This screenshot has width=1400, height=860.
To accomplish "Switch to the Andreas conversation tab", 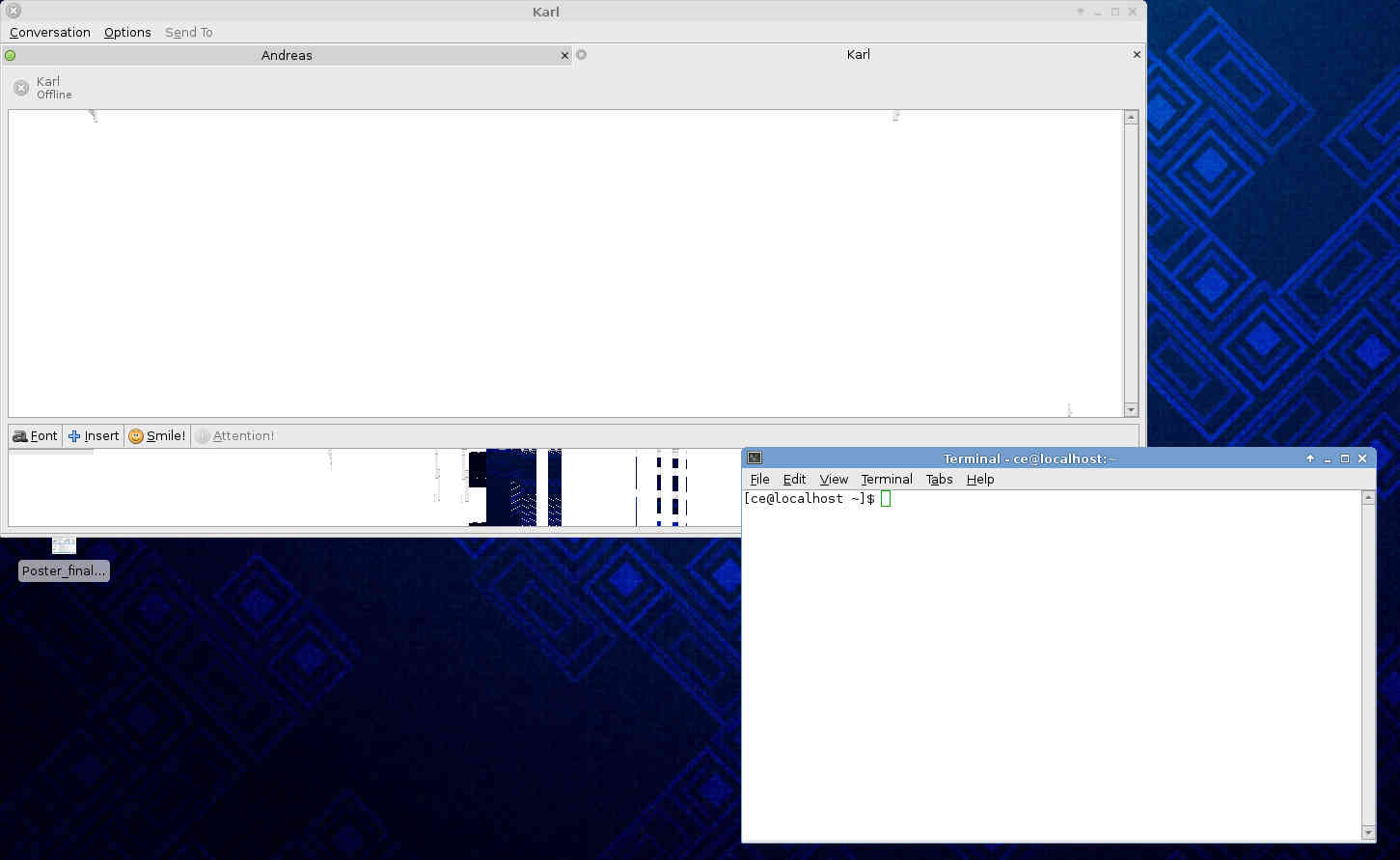I will (x=287, y=56).
